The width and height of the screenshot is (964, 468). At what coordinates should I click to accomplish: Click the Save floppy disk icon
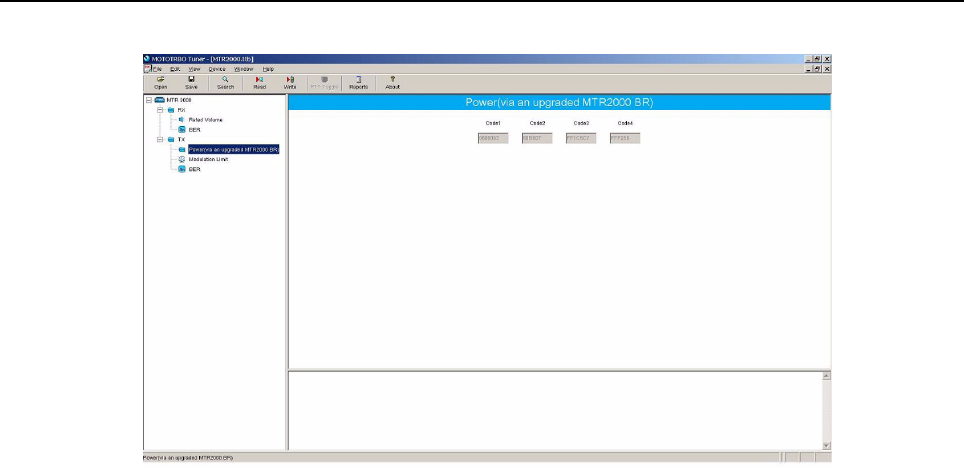pyautogui.click(x=191, y=79)
